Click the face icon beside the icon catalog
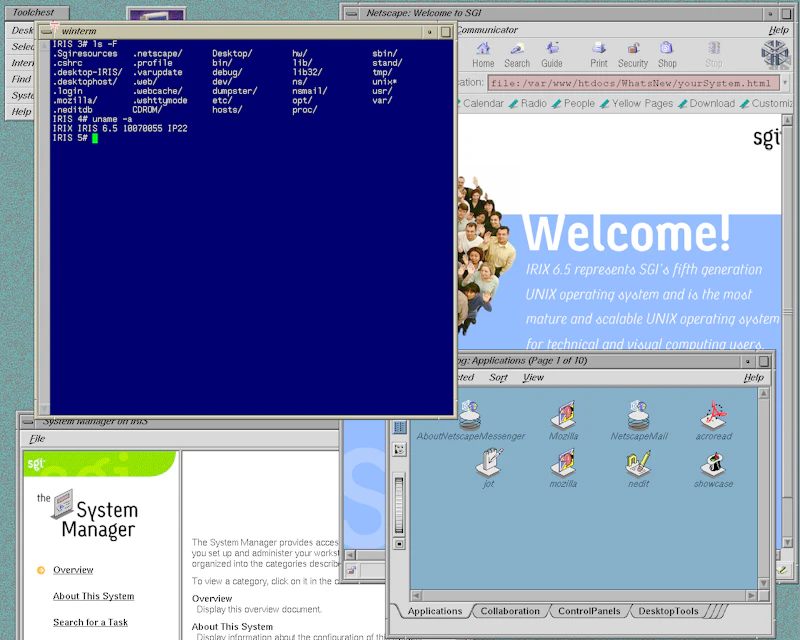 point(399,449)
